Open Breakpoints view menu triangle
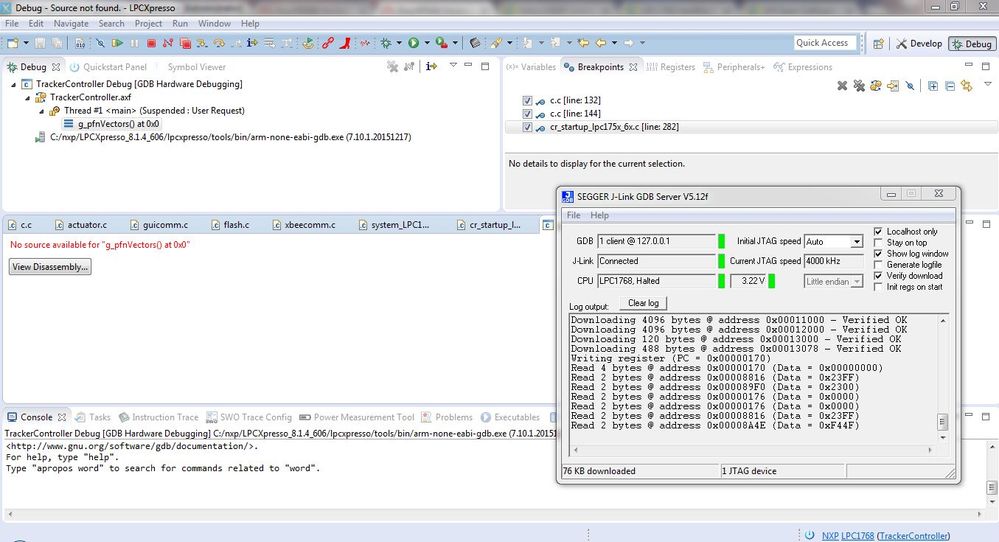This screenshot has height=542, width=999. click(x=988, y=84)
